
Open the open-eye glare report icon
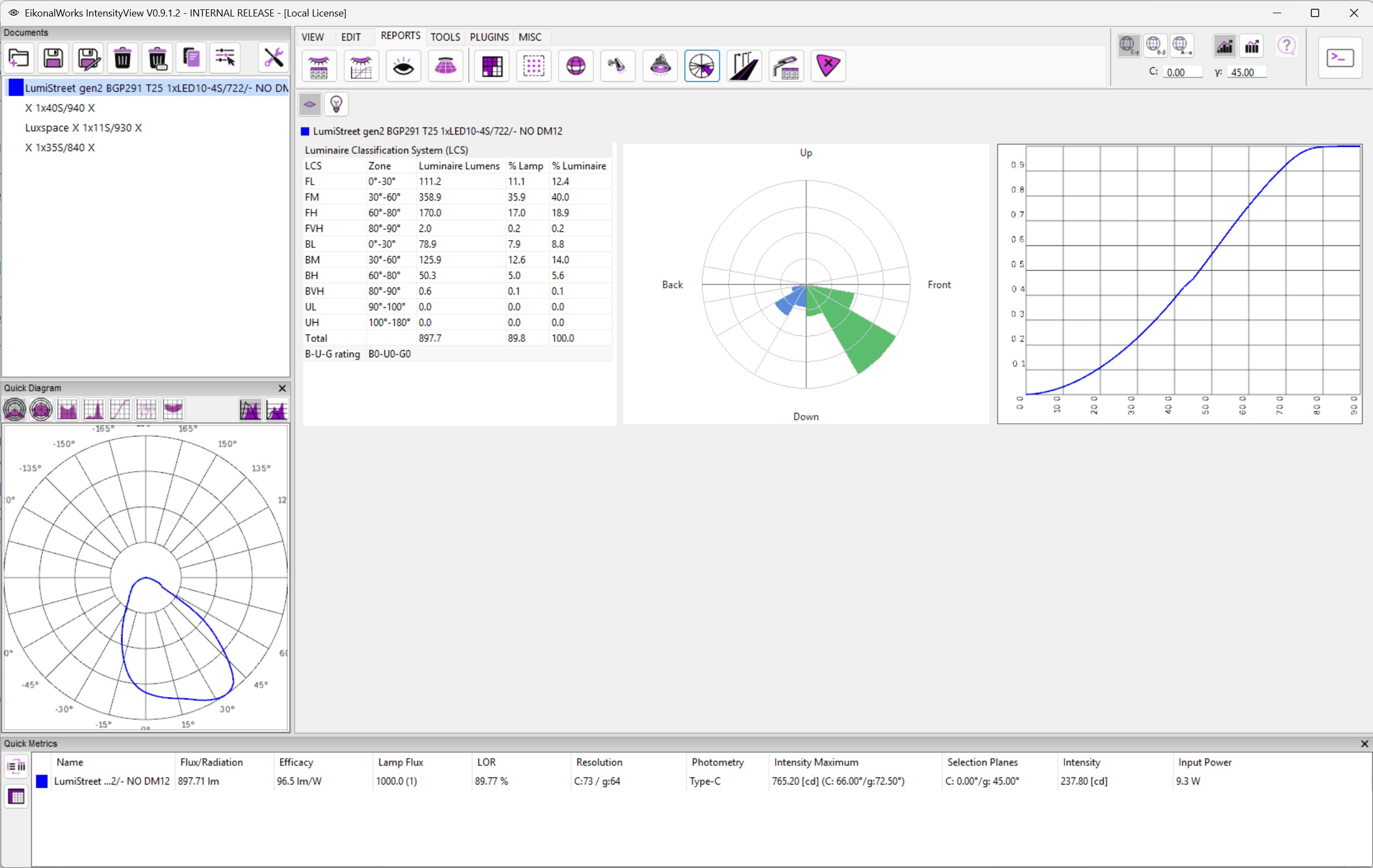[404, 66]
